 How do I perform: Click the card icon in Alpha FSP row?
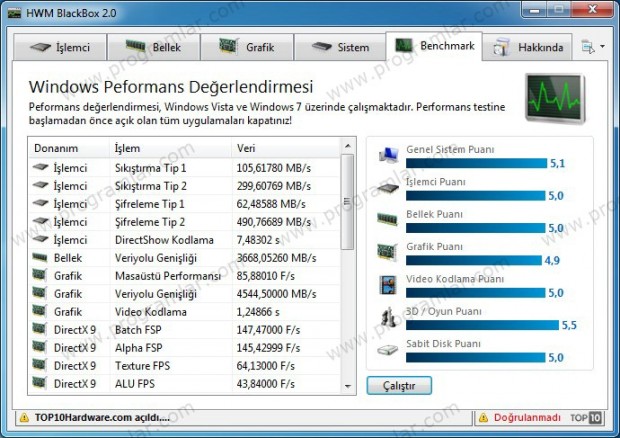coord(40,346)
